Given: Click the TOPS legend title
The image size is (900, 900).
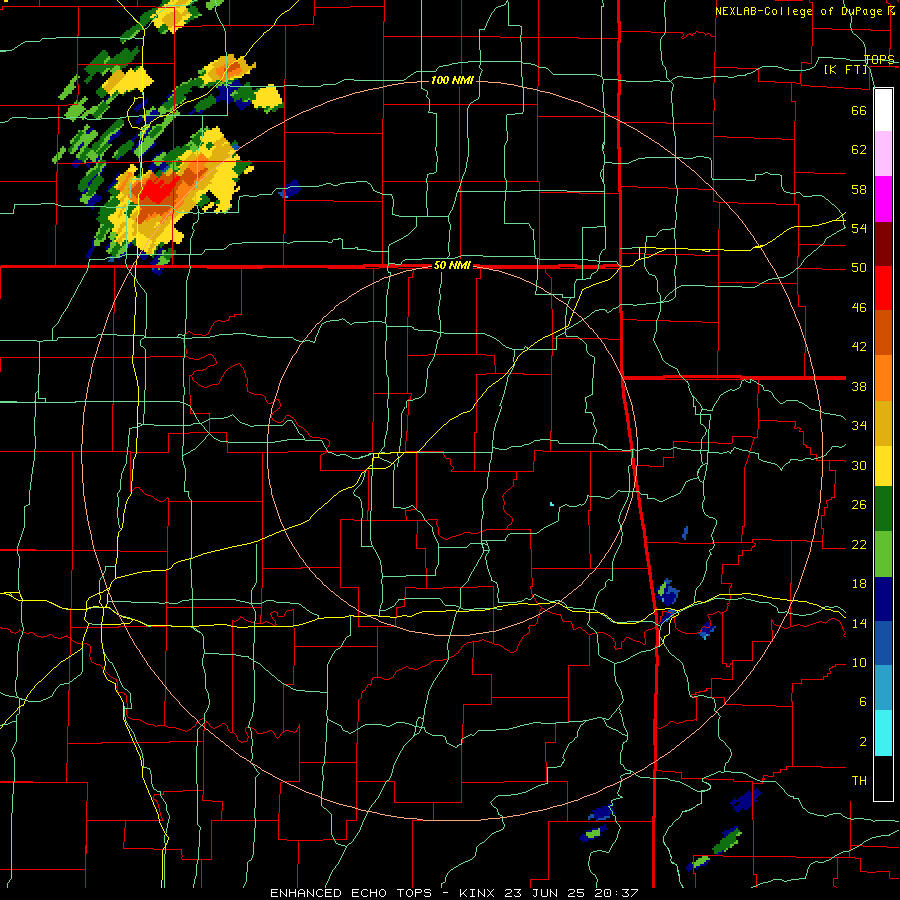Looking at the screenshot, I should tap(879, 59).
